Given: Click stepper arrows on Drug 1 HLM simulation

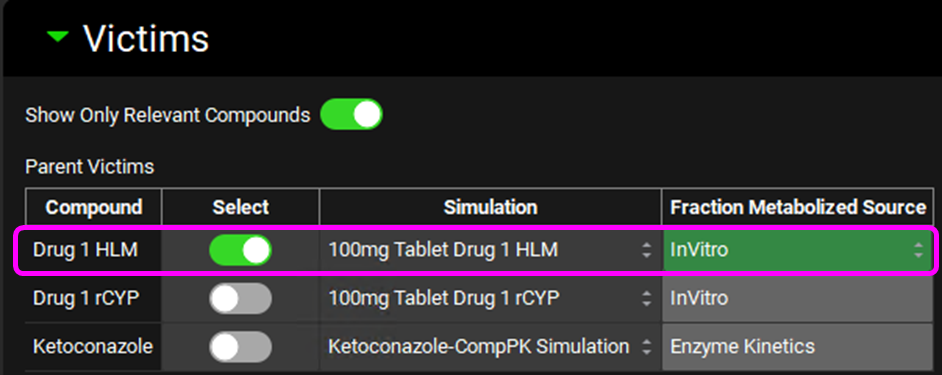Looking at the screenshot, I should click(646, 250).
